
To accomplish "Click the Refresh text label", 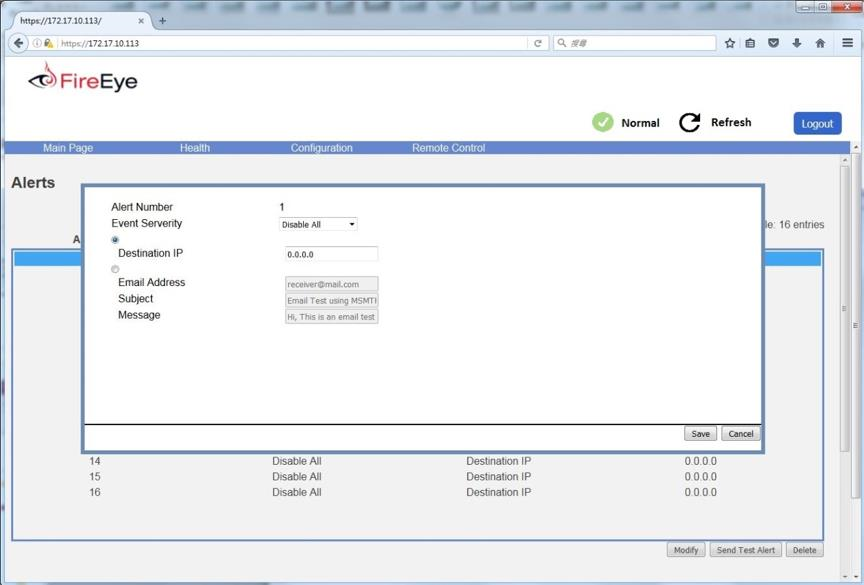I will tap(731, 122).
